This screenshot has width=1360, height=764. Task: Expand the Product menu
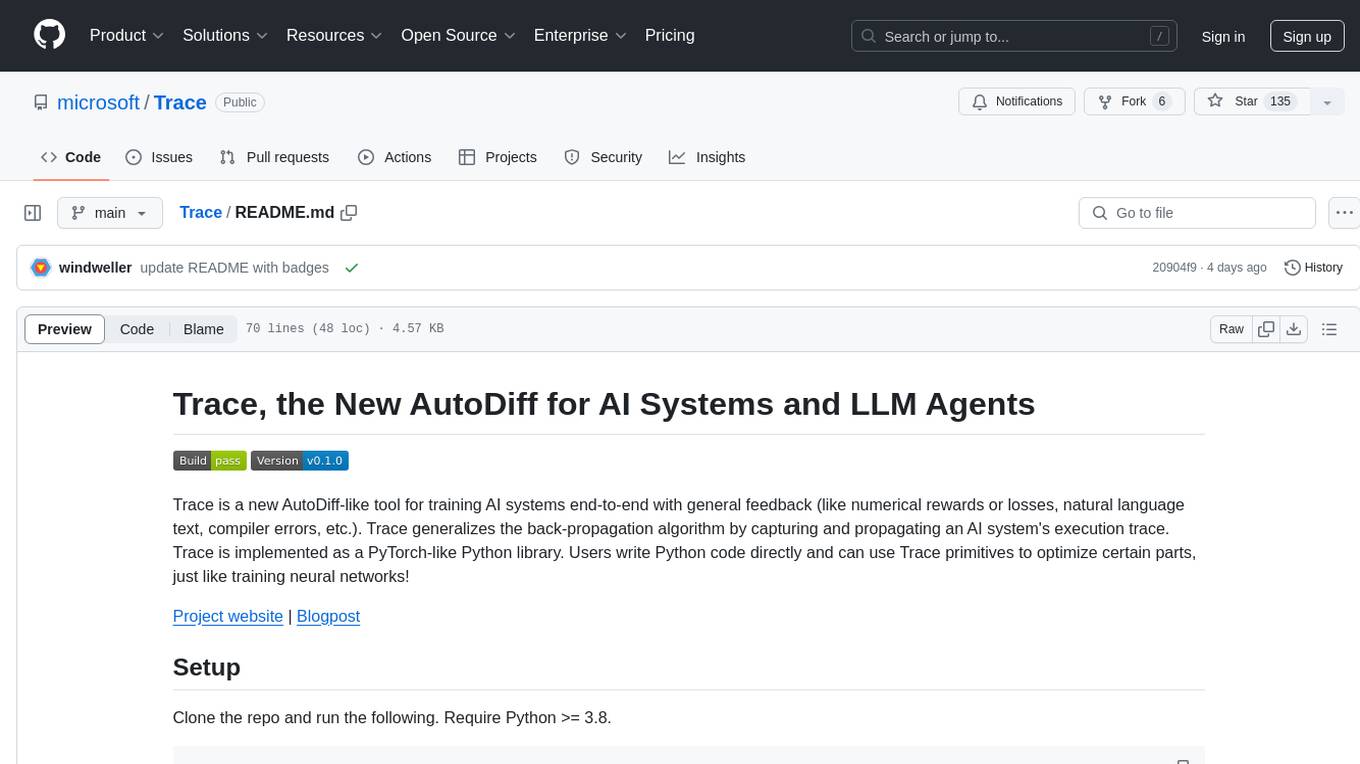[127, 35]
